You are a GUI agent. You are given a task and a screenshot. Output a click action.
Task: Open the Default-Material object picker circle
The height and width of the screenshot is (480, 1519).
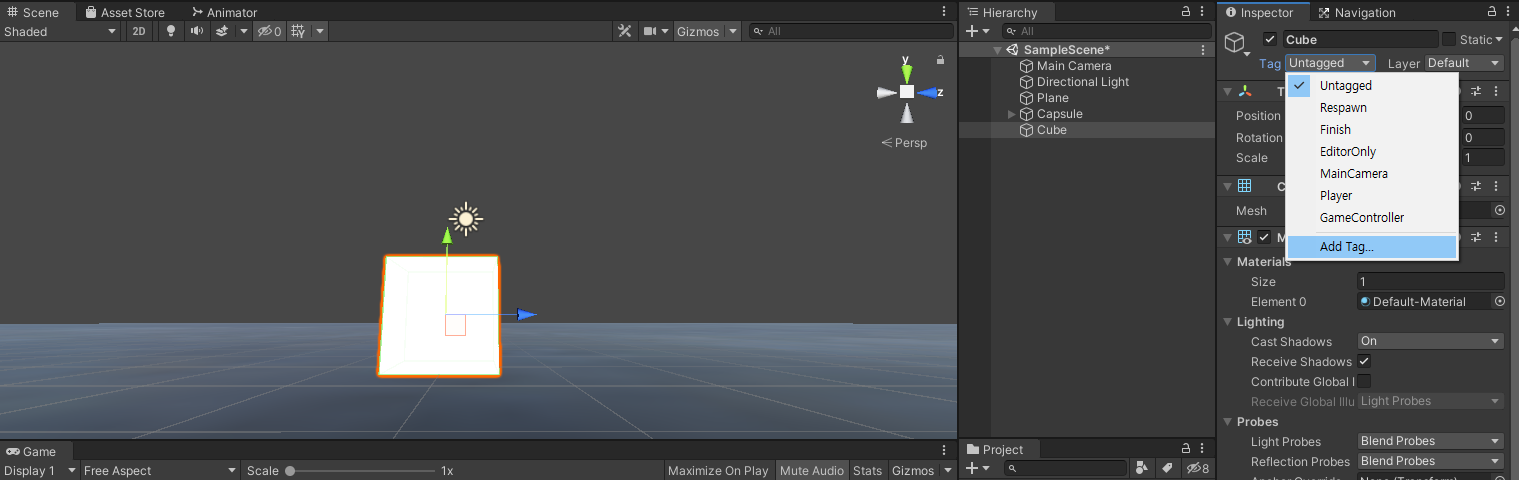click(x=1499, y=301)
